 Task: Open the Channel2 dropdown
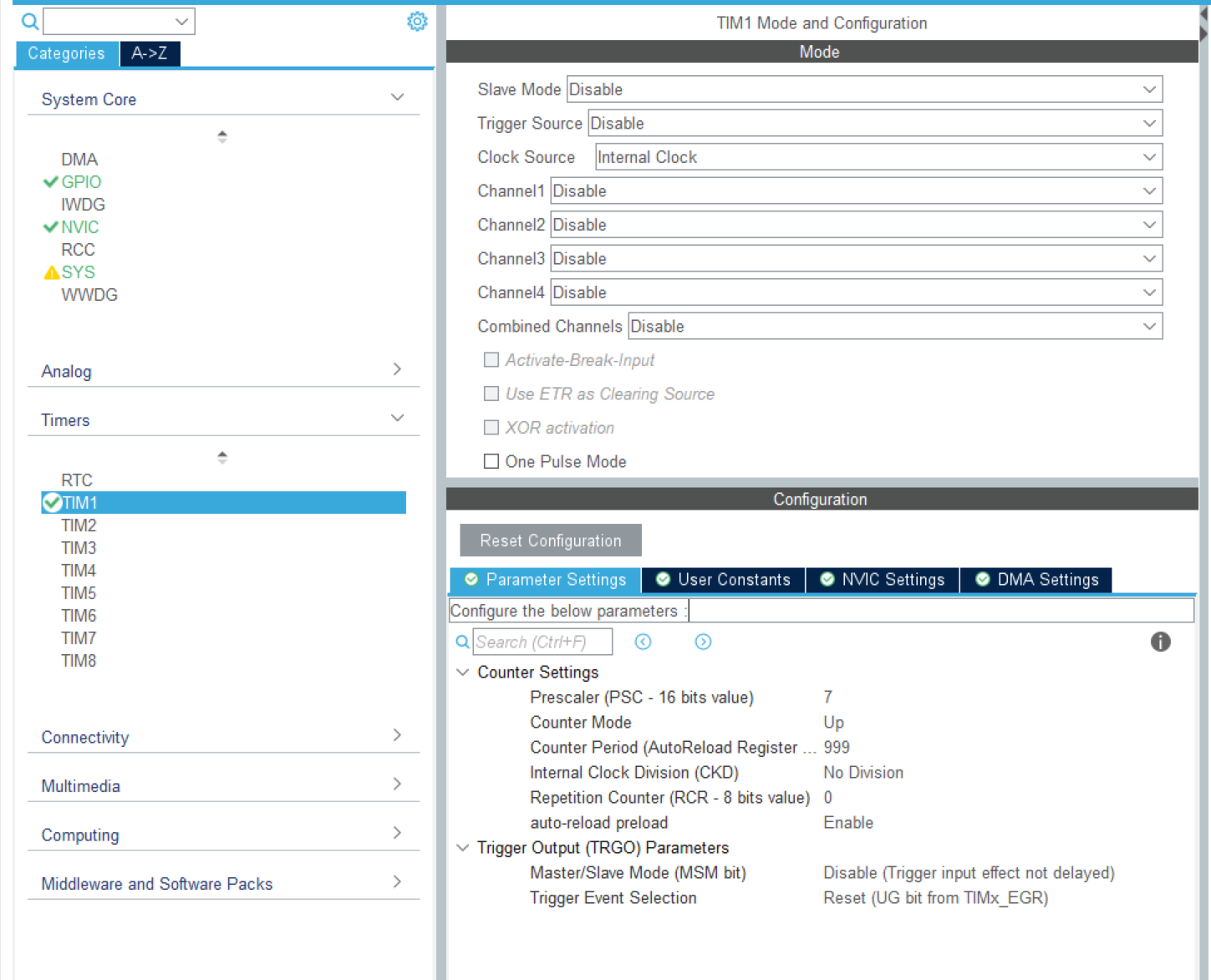[857, 225]
